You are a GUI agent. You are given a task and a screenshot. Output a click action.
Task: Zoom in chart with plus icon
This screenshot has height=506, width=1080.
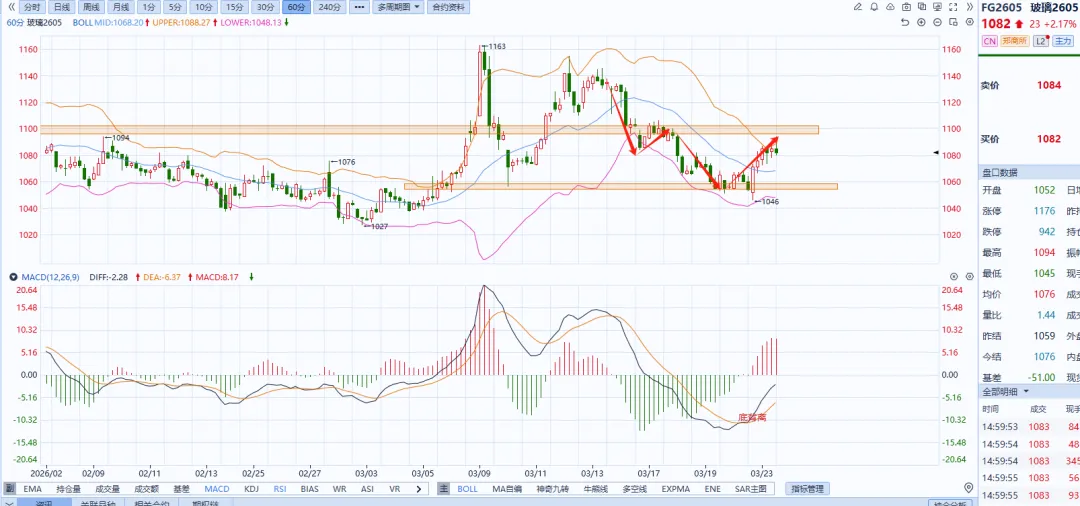(x=922, y=22)
